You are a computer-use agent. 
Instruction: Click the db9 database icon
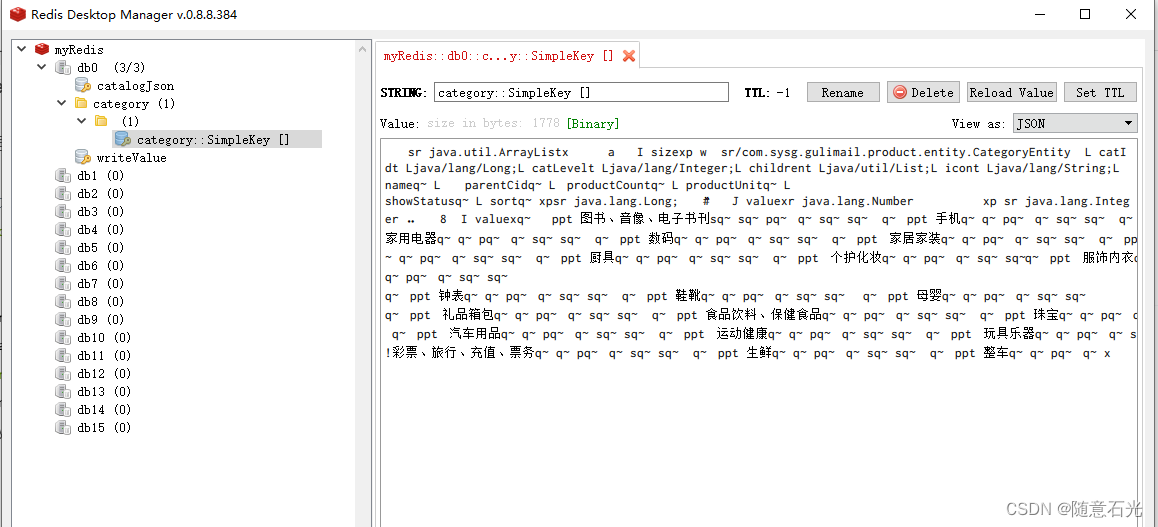(x=63, y=320)
